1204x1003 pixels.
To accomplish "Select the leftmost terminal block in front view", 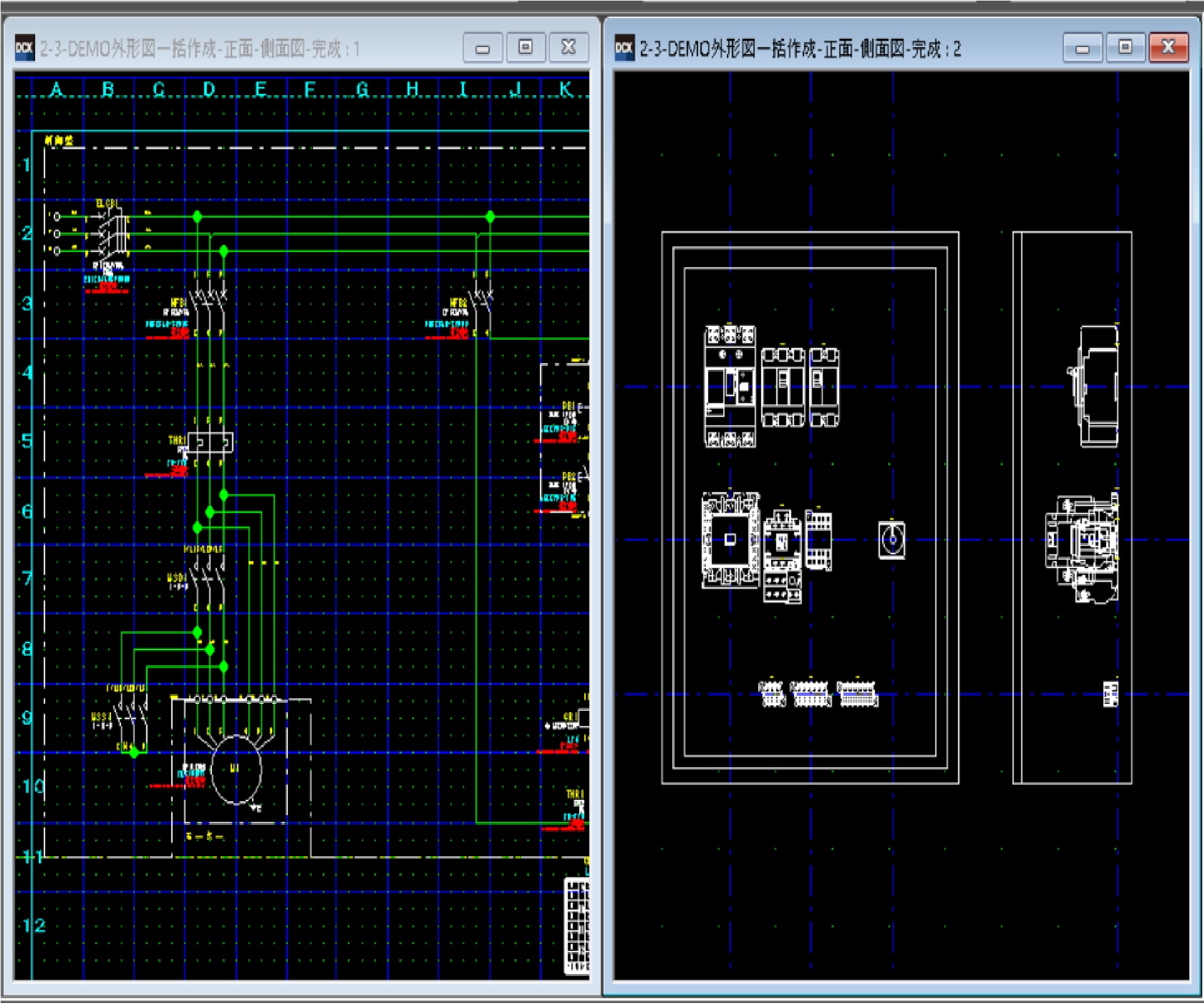I will (771, 694).
